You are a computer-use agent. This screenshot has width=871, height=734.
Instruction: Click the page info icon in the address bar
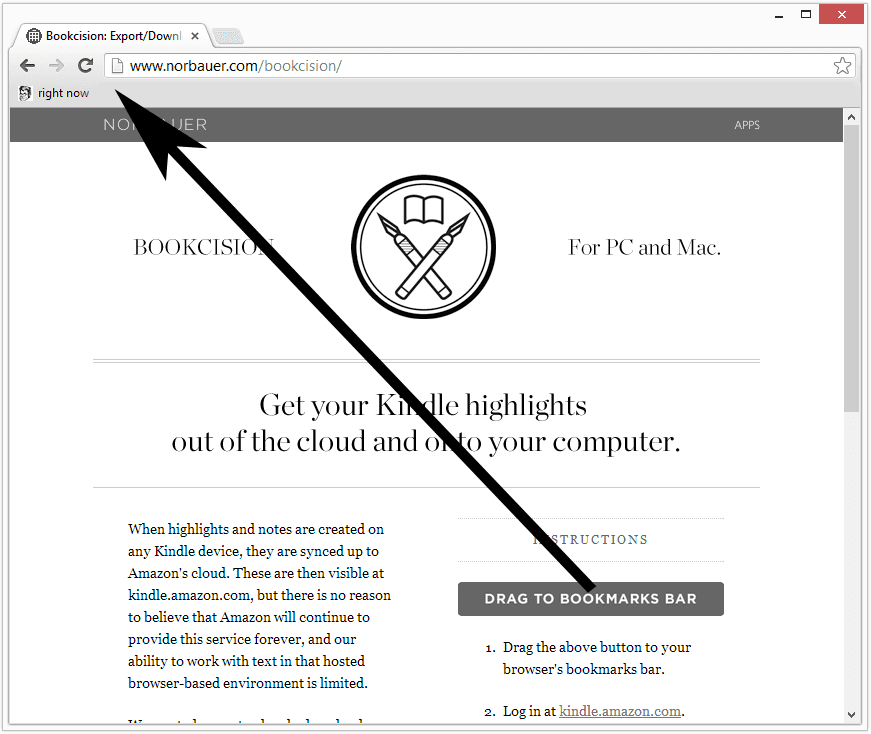[x=117, y=66]
